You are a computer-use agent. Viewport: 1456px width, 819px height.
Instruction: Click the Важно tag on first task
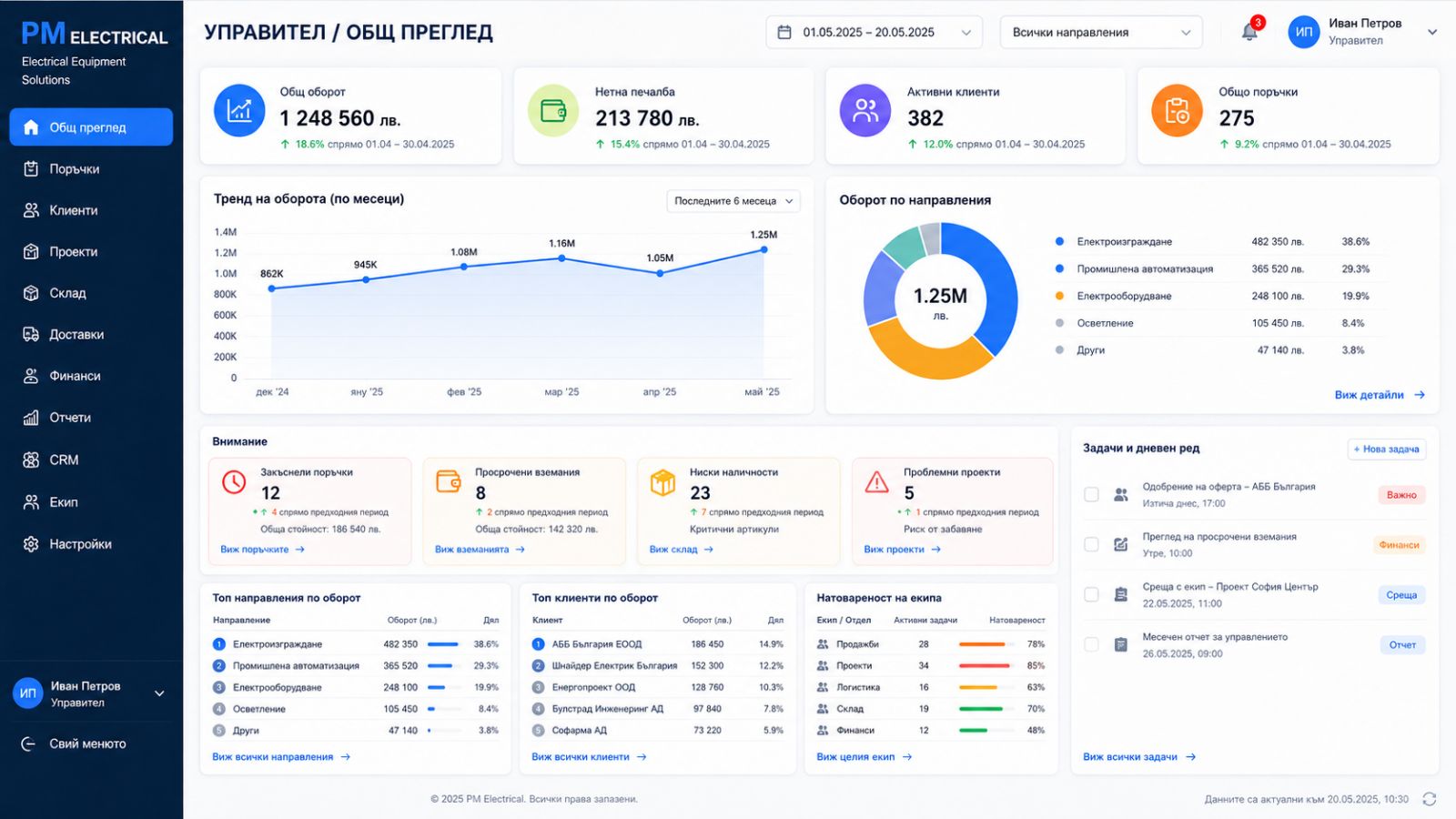coord(1401,495)
